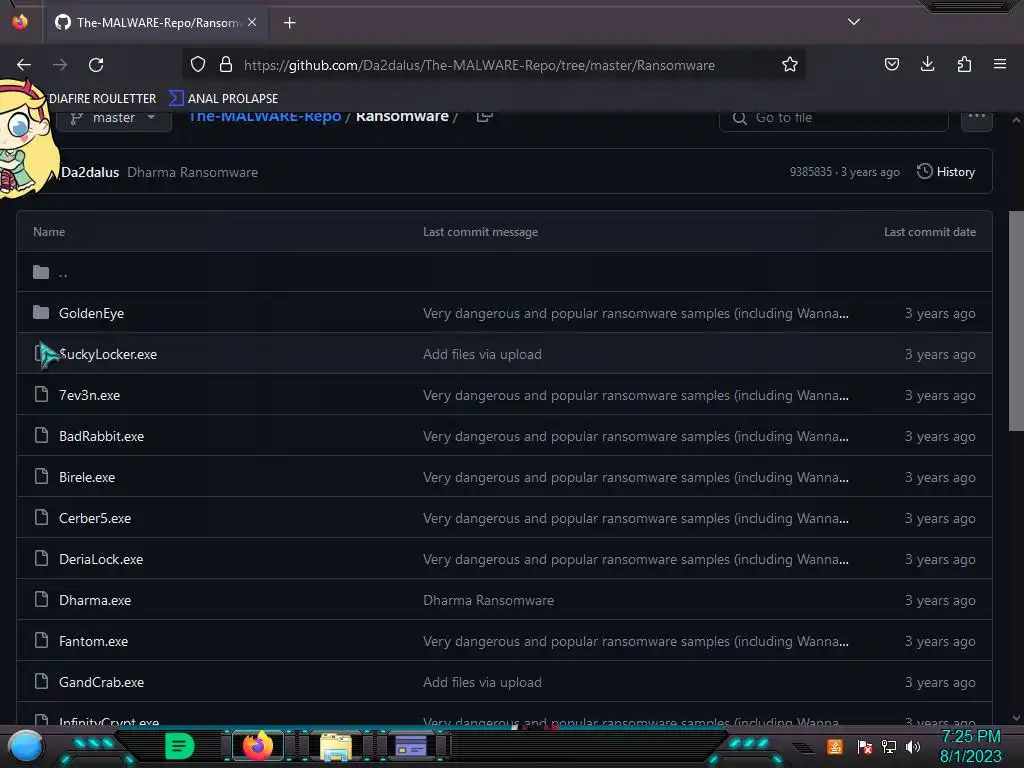Open the GoldenEye folder
Image resolution: width=1024 pixels, height=768 pixels.
91,313
